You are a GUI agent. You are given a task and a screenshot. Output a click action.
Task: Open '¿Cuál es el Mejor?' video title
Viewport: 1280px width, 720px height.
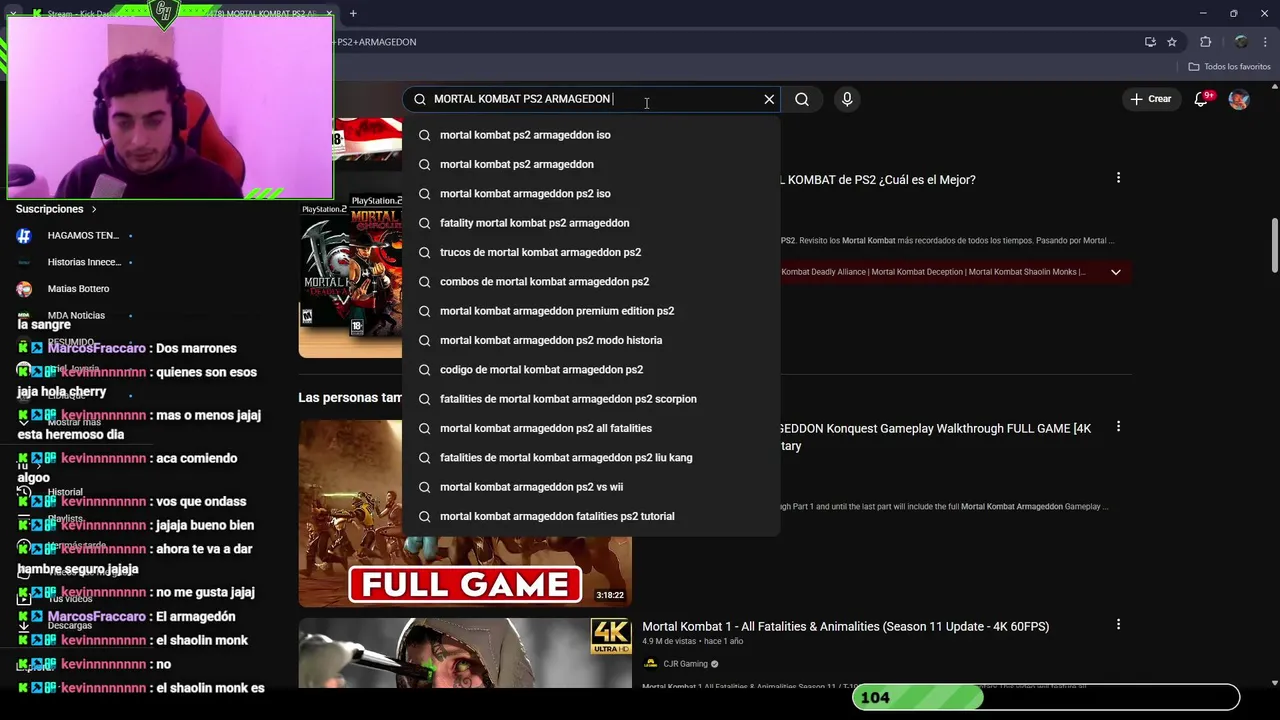click(878, 180)
